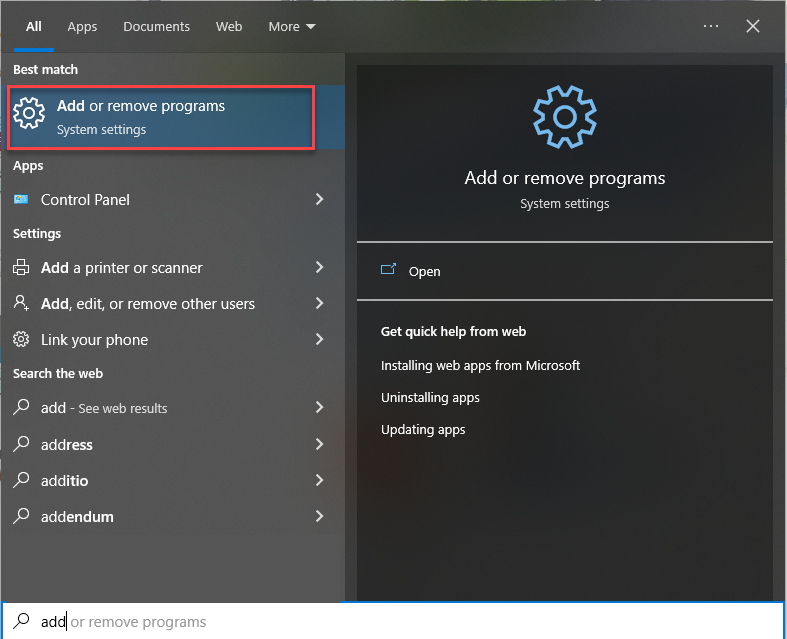
Task: Expand the Add, edit, or remove other users arrow
Action: point(320,303)
